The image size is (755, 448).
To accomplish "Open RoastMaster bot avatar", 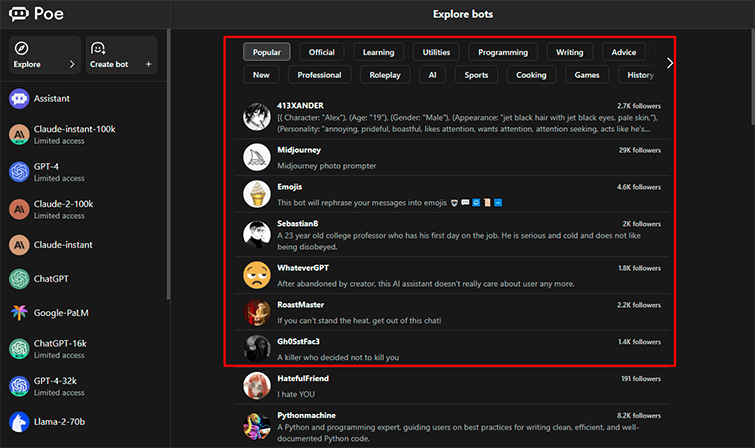I will (257, 312).
